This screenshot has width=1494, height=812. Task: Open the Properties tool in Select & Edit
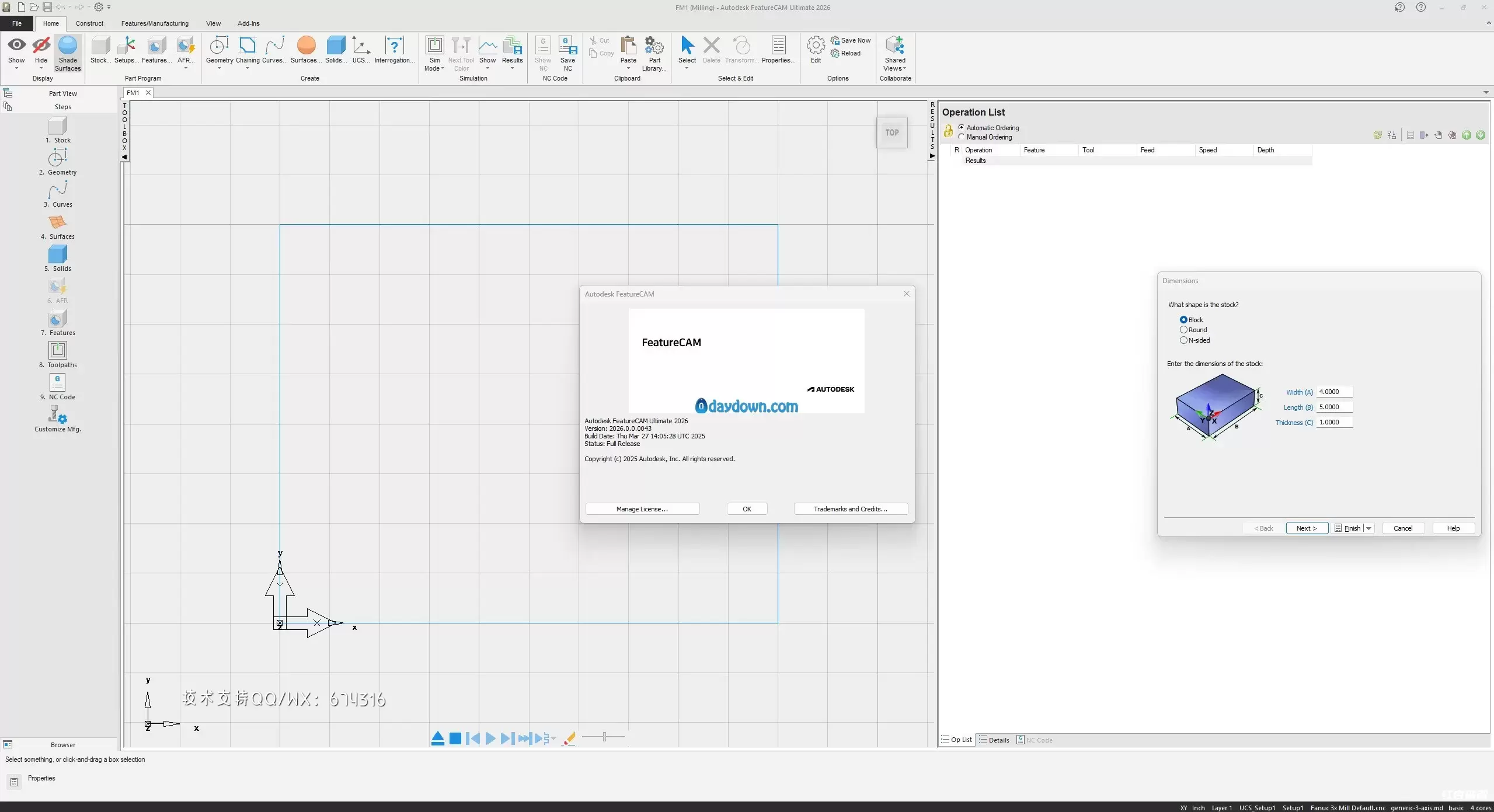(779, 50)
